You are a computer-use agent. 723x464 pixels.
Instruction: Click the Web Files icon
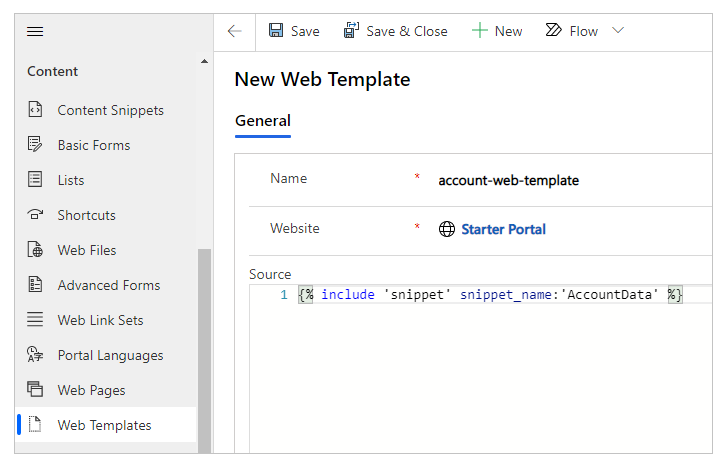36,250
